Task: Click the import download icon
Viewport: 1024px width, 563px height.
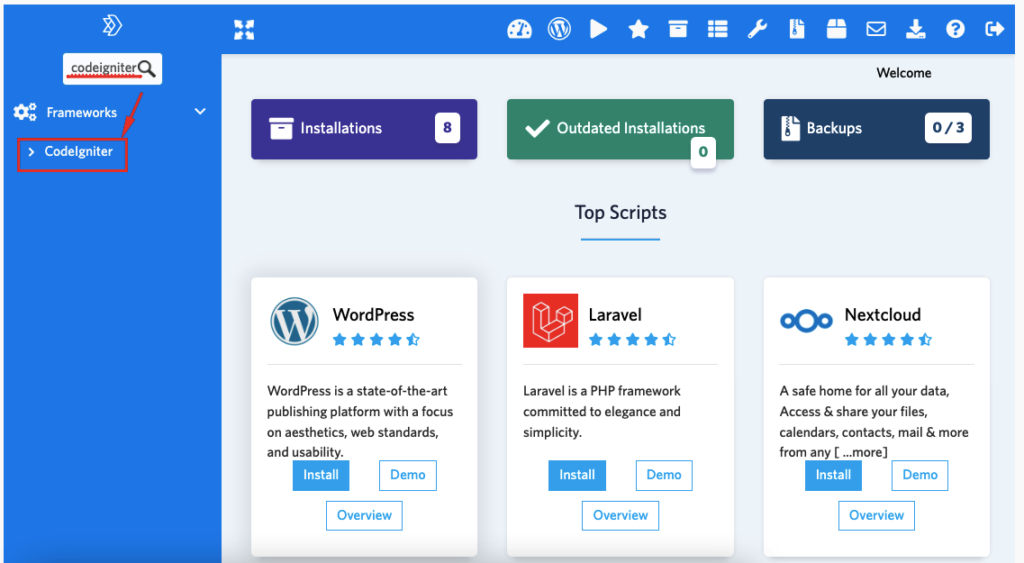Action: 916,29
